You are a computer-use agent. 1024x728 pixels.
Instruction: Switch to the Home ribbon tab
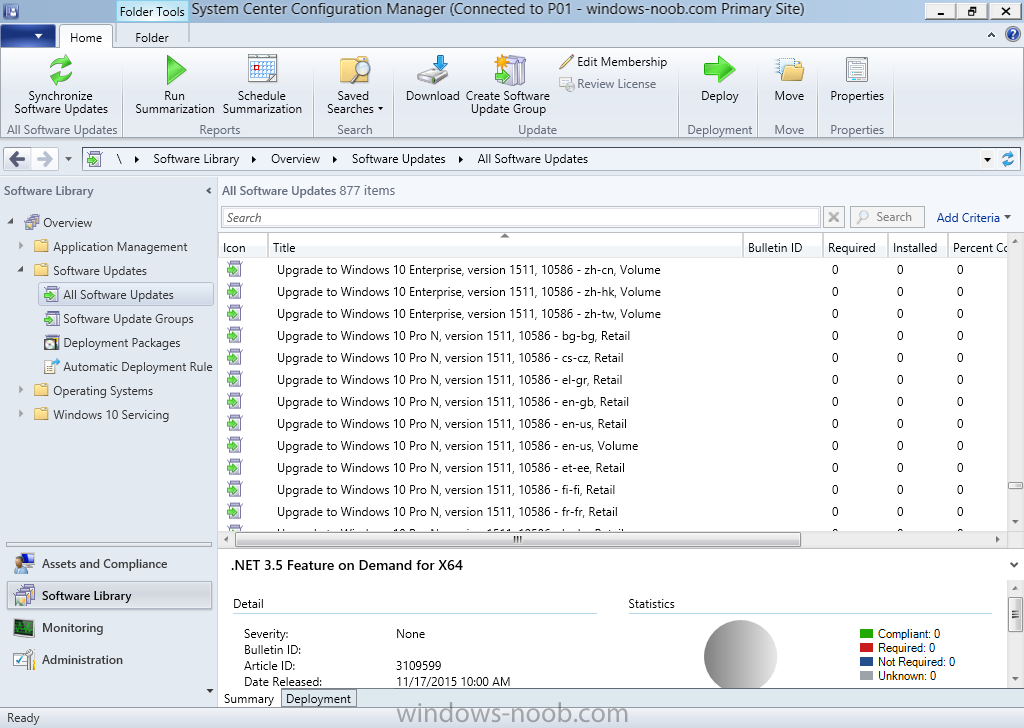(x=86, y=37)
